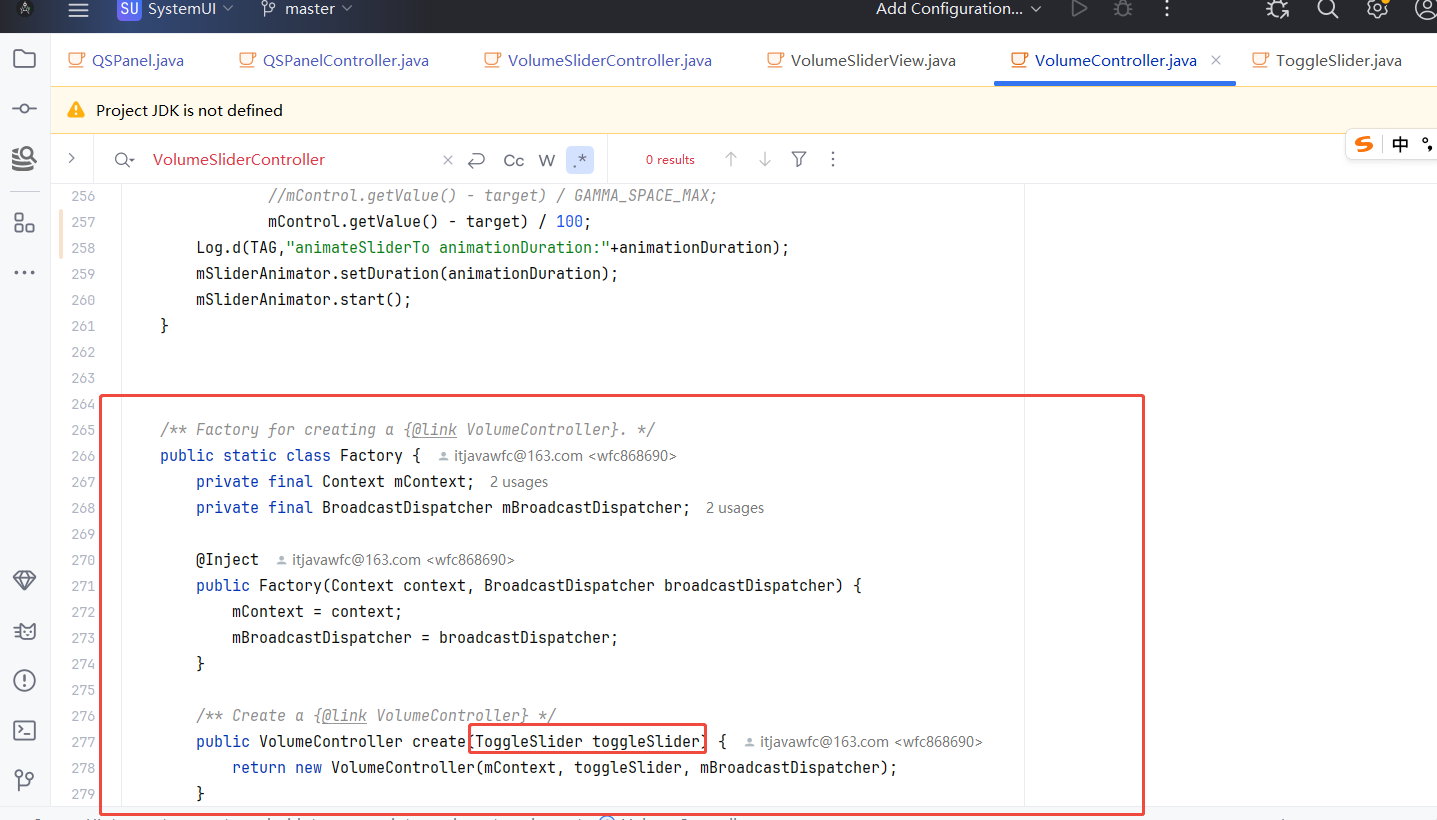
Task: Open the IDE settings gear
Action: (1377, 9)
